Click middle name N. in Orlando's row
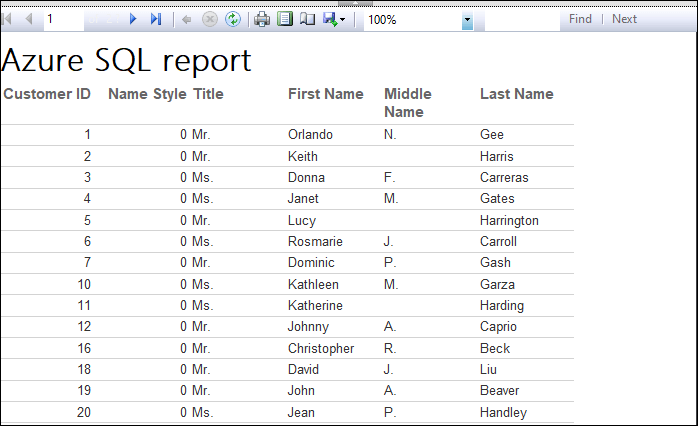Viewport: 698px width, 426px height. 390,134
